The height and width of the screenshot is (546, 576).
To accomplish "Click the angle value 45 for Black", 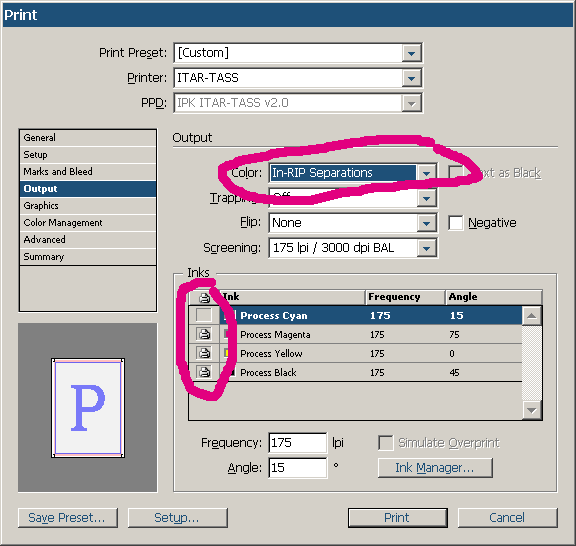I will pyautogui.click(x=454, y=373).
